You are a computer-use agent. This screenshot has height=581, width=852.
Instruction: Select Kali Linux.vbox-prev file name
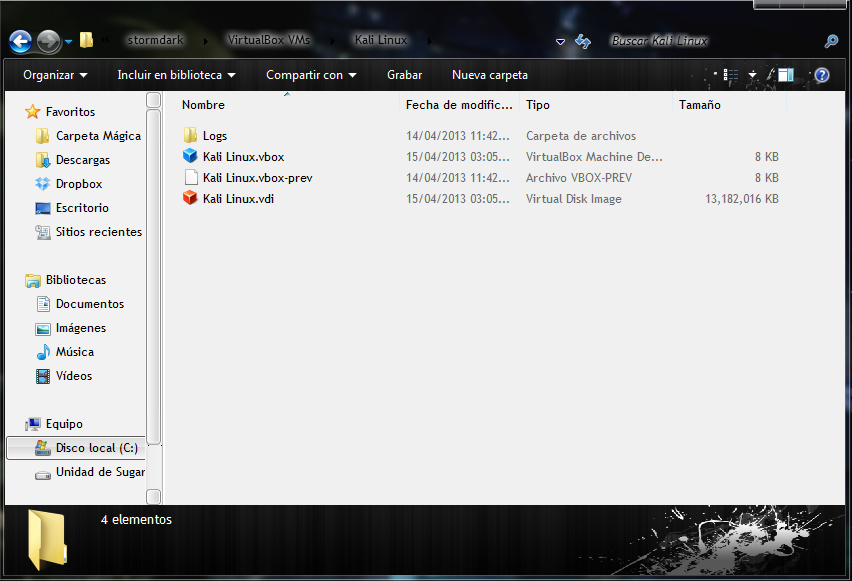258,178
